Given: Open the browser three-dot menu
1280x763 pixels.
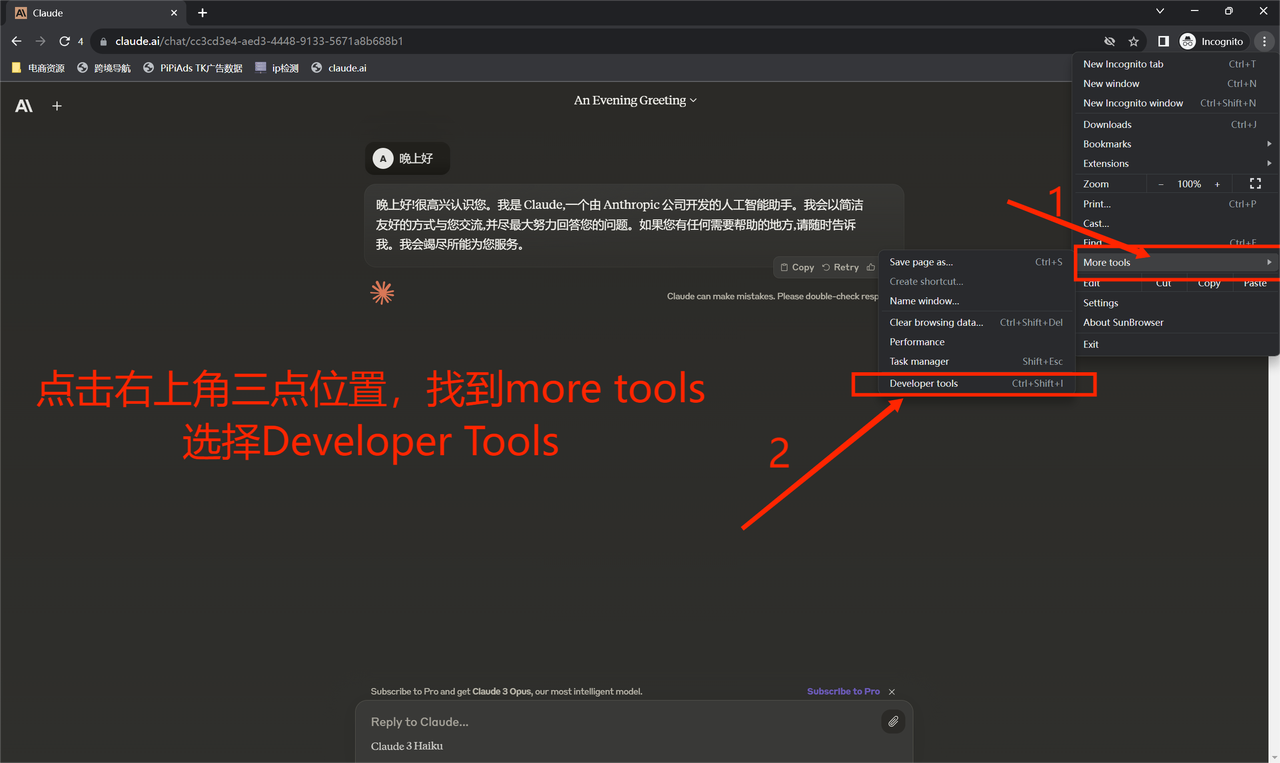Looking at the screenshot, I should 1264,41.
